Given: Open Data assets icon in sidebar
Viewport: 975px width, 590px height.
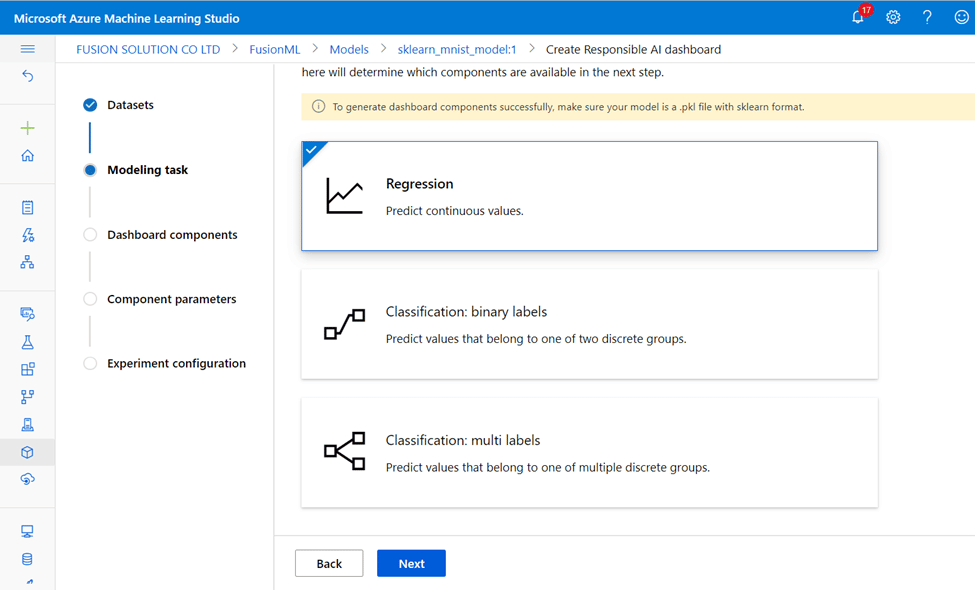Looking at the screenshot, I should pyautogui.click(x=27, y=314).
